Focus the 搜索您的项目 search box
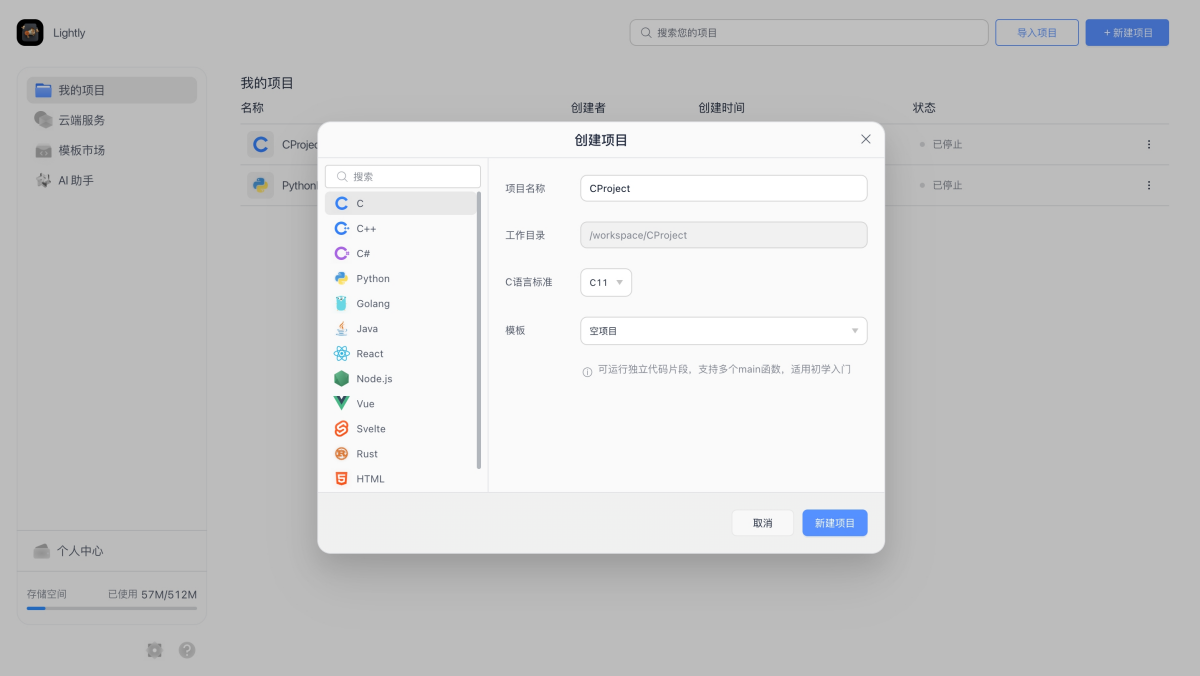Image resolution: width=1200 pixels, height=676 pixels. click(x=809, y=32)
